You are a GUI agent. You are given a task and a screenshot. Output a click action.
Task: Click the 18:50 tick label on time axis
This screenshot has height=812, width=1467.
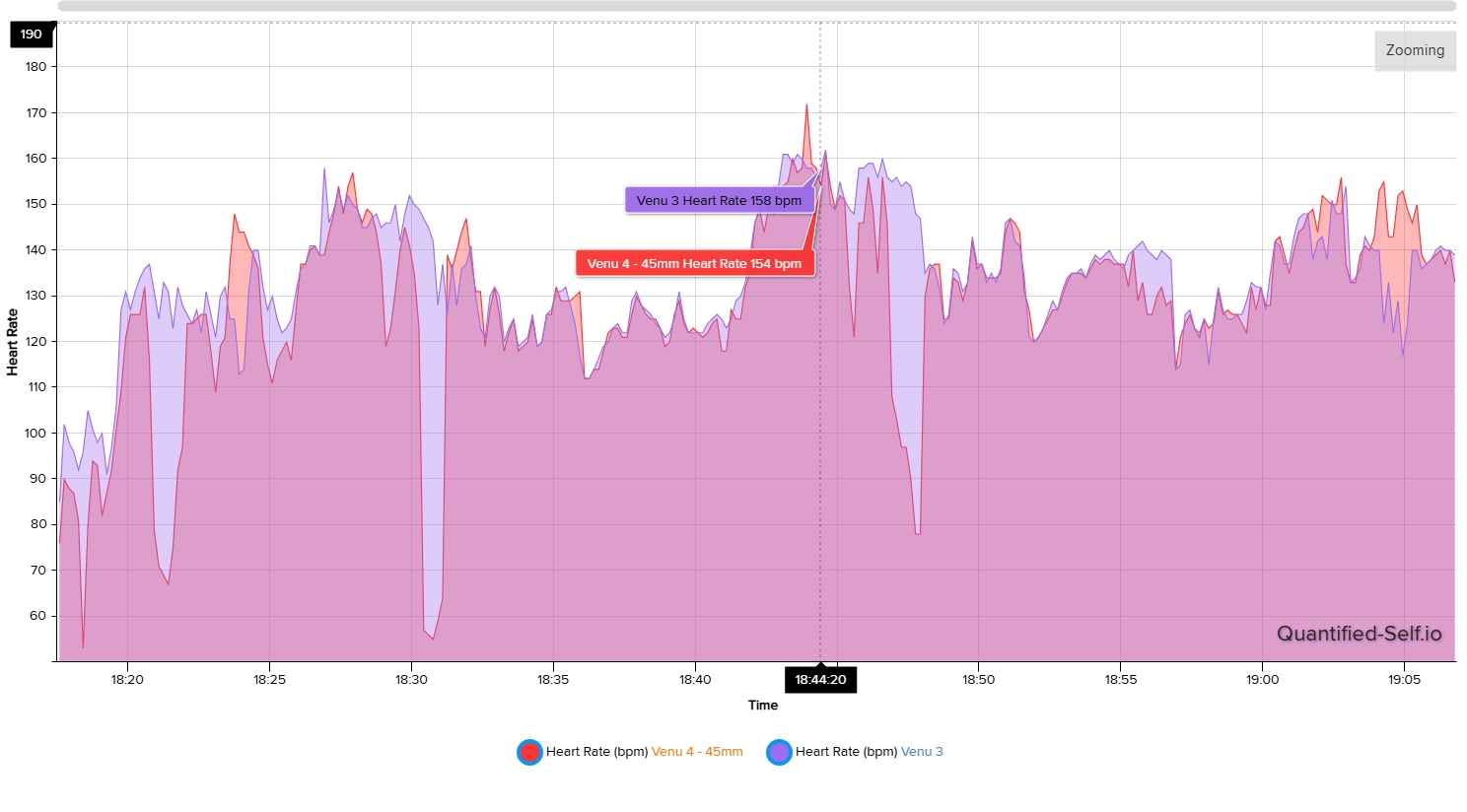point(978,680)
